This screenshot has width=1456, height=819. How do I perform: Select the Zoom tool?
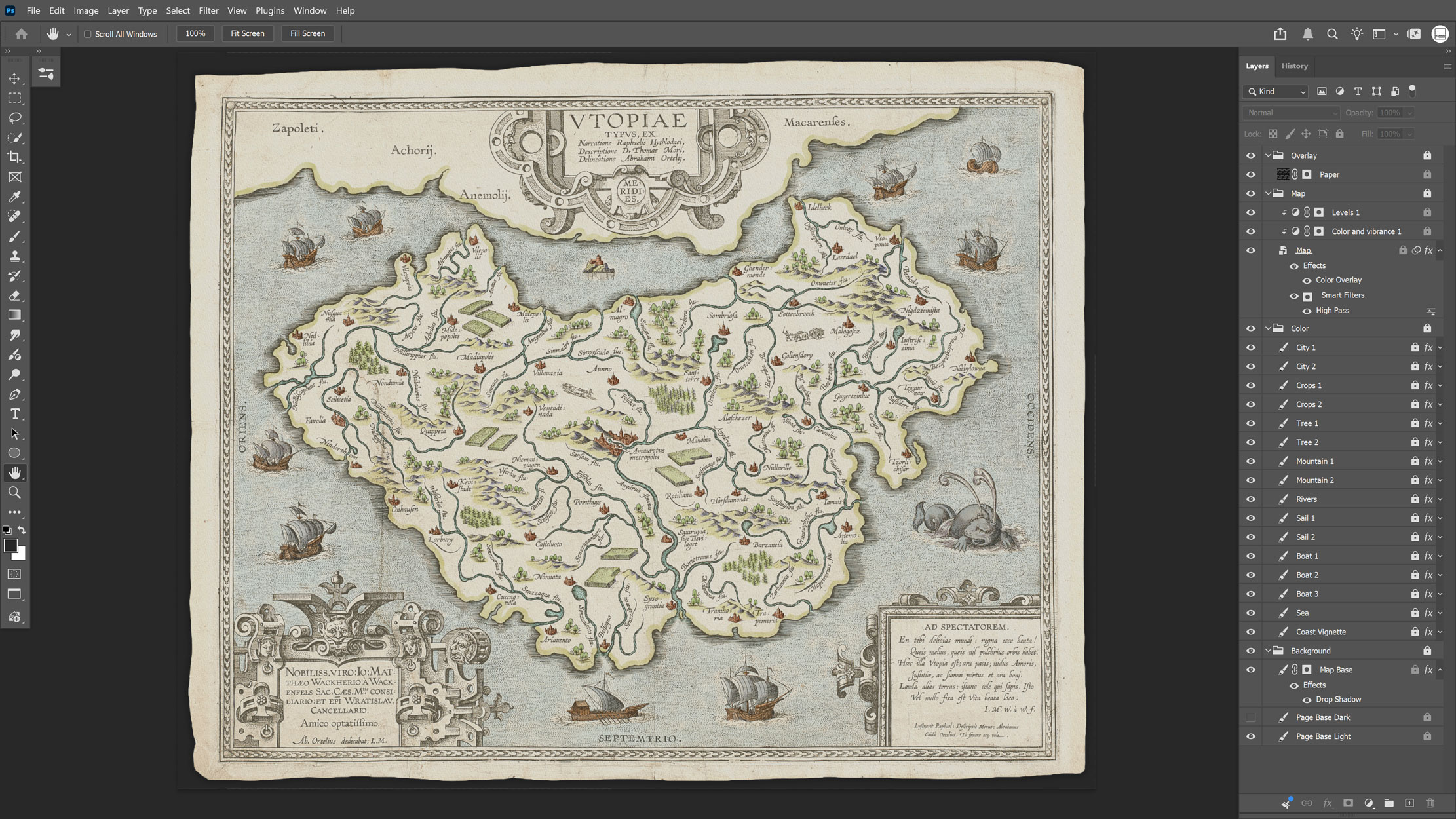14,493
